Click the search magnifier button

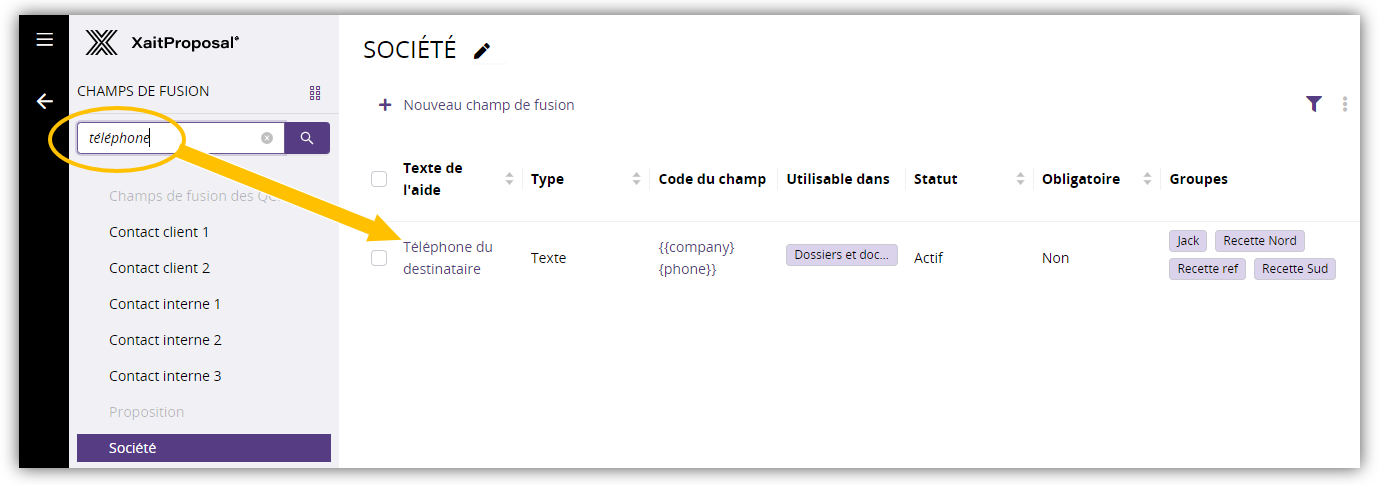pyautogui.click(x=307, y=139)
